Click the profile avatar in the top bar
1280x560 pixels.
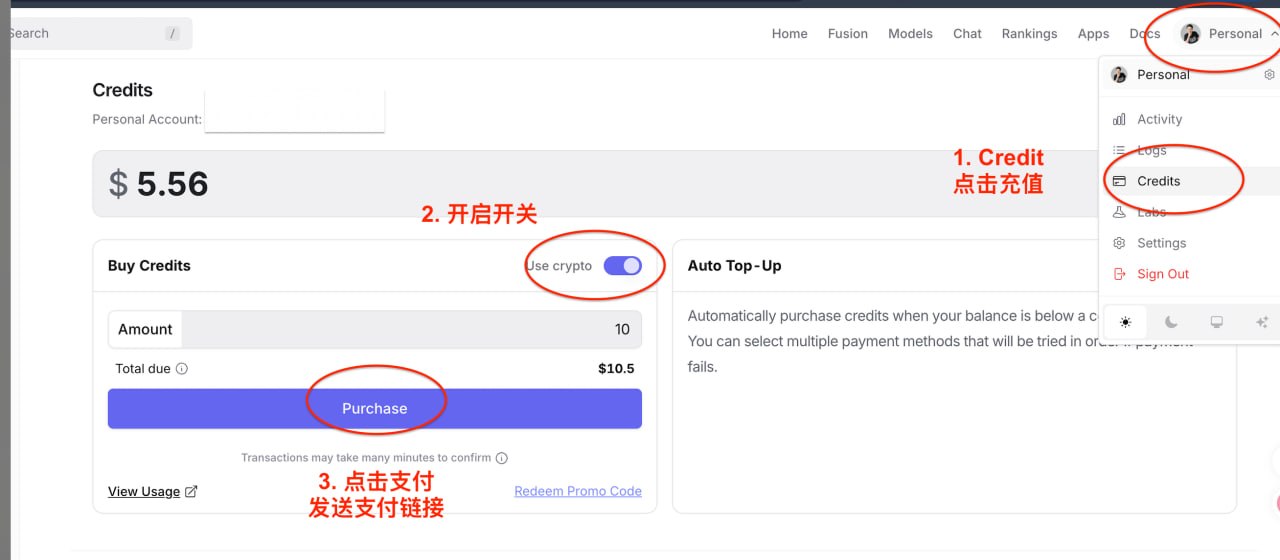tap(1190, 33)
